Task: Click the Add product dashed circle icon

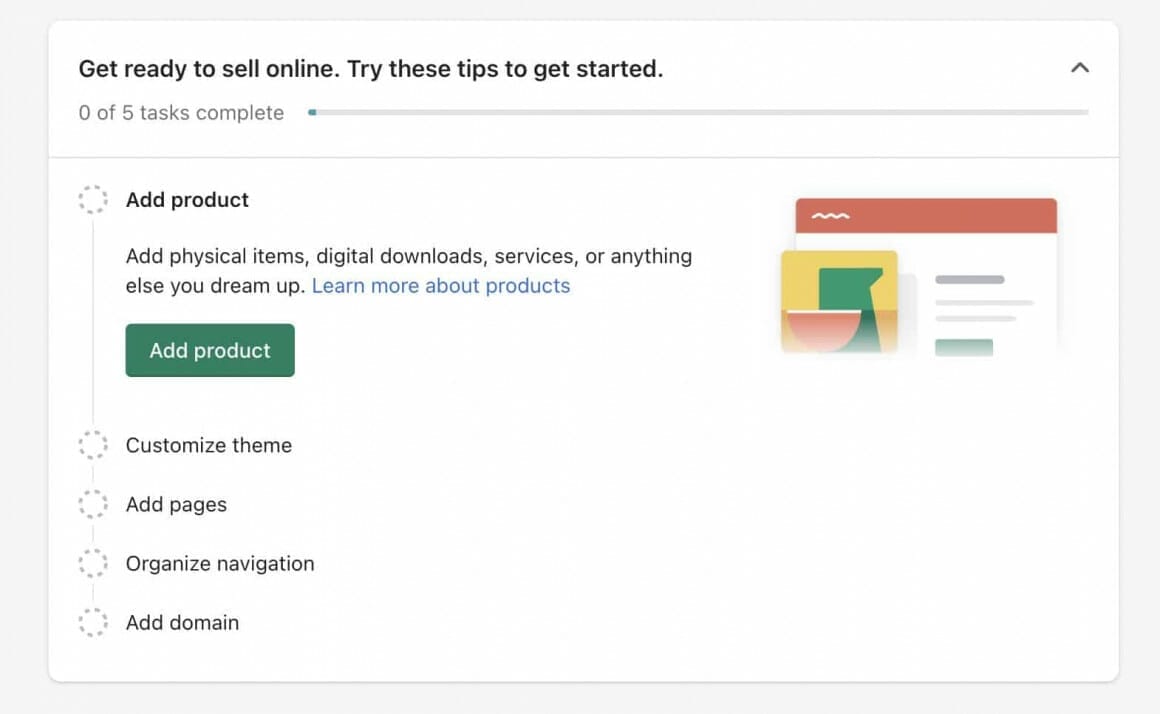Action: [x=93, y=199]
